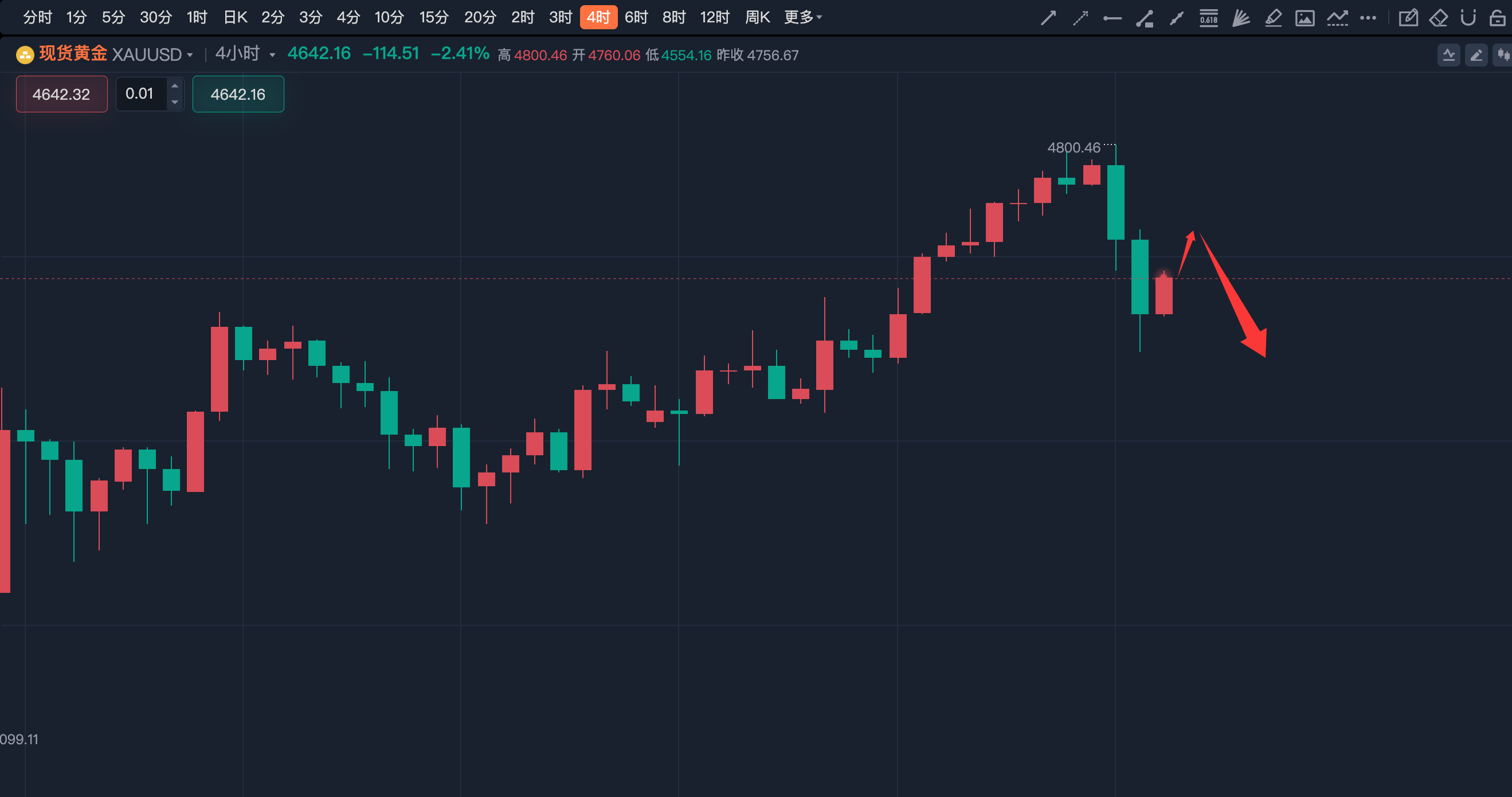Open the 4小时 interval dropdown
The height and width of the screenshot is (797, 1512).
point(272,55)
